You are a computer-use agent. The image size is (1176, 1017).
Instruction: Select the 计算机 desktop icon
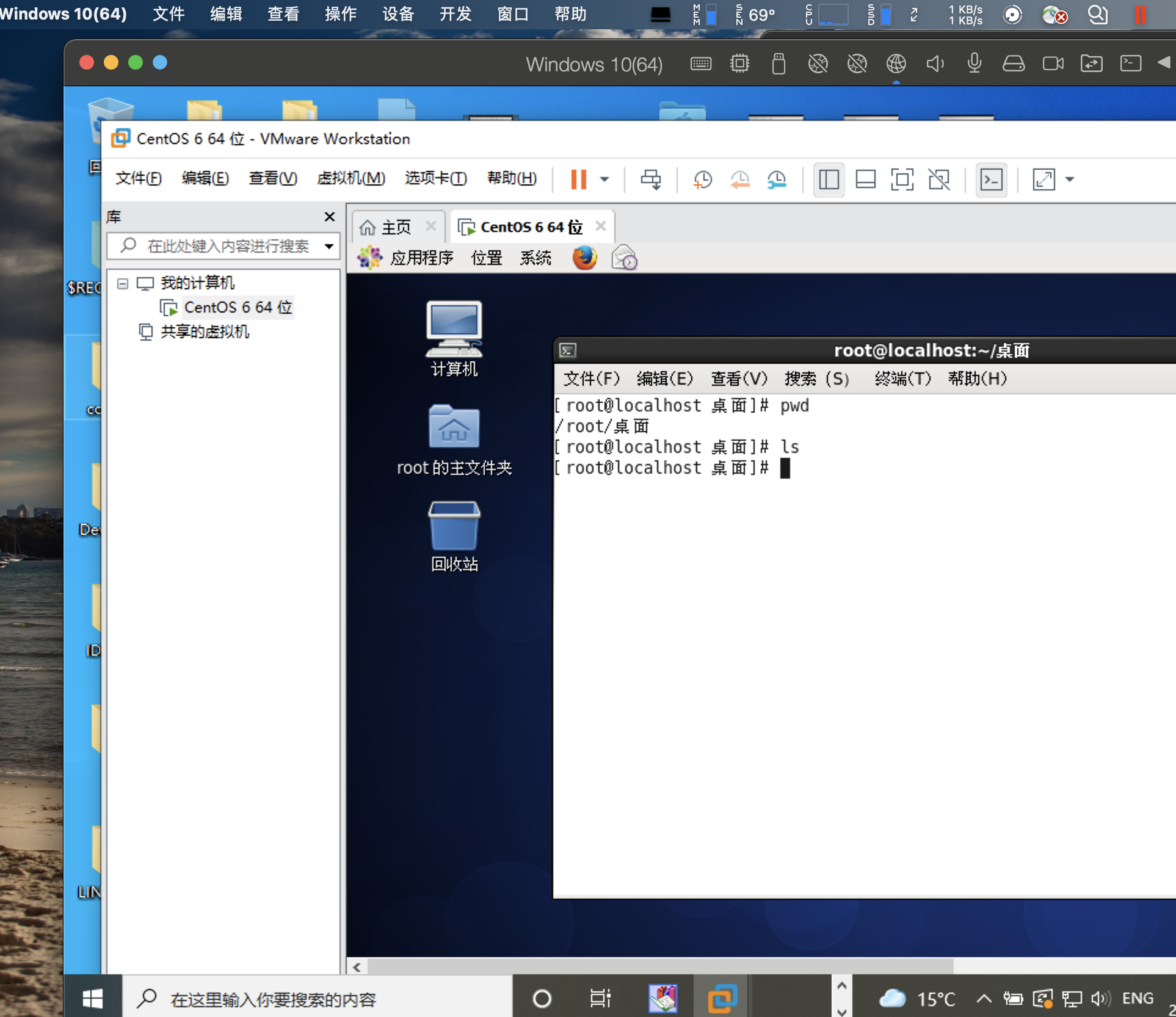pyautogui.click(x=454, y=339)
